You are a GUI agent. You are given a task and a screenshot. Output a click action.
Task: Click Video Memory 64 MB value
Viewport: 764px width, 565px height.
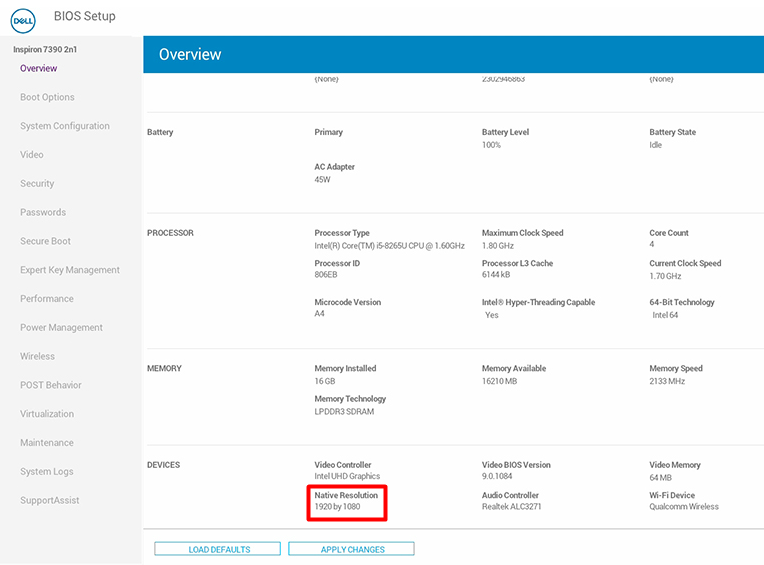pos(660,477)
